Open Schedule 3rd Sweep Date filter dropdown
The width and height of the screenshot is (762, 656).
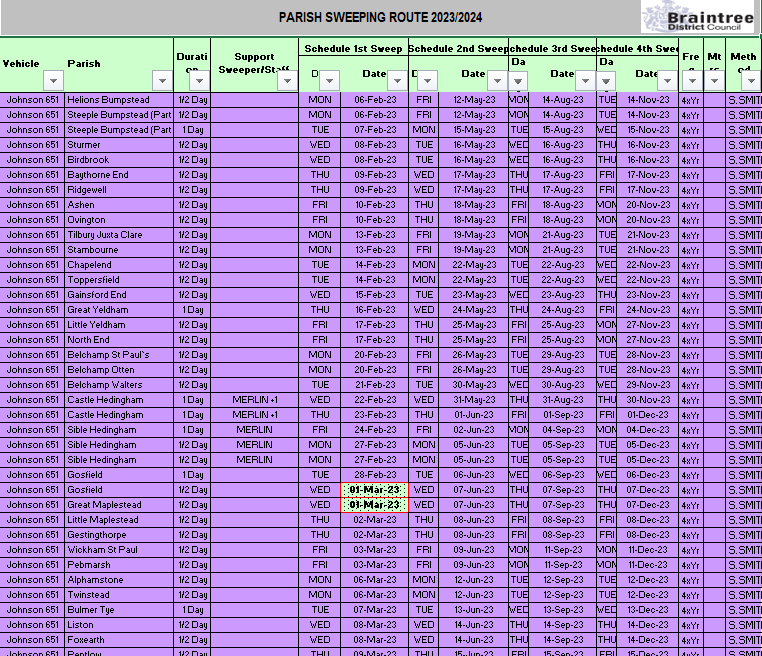(x=586, y=80)
